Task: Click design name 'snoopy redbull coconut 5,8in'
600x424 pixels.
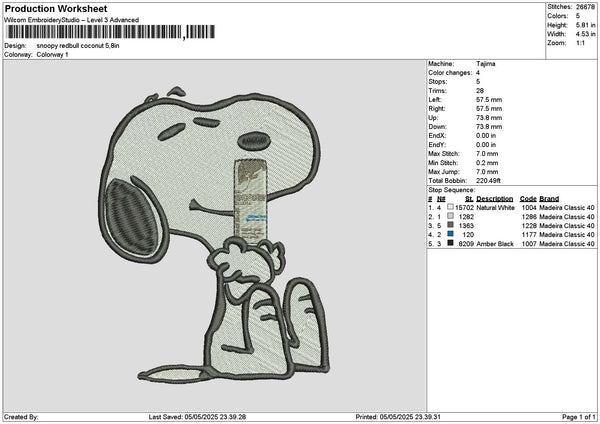Action: click(78, 46)
